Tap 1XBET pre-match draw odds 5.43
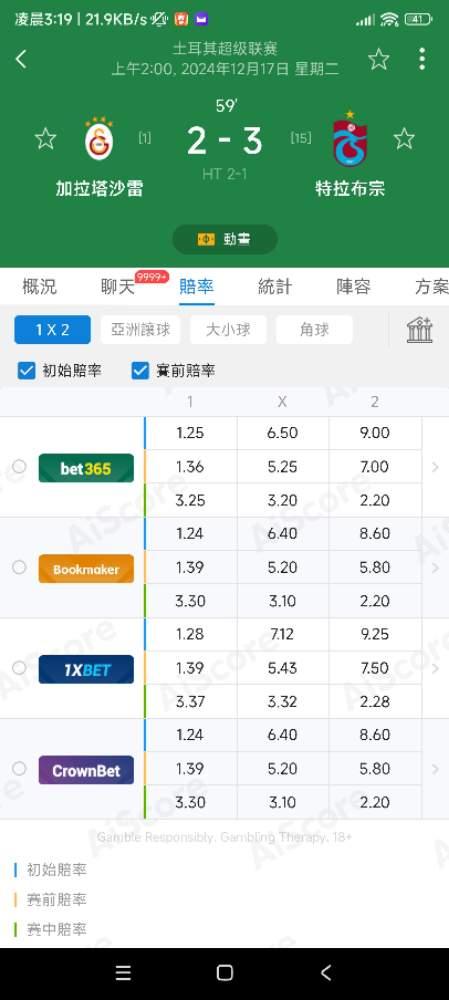The width and height of the screenshot is (449, 1000). point(283,668)
